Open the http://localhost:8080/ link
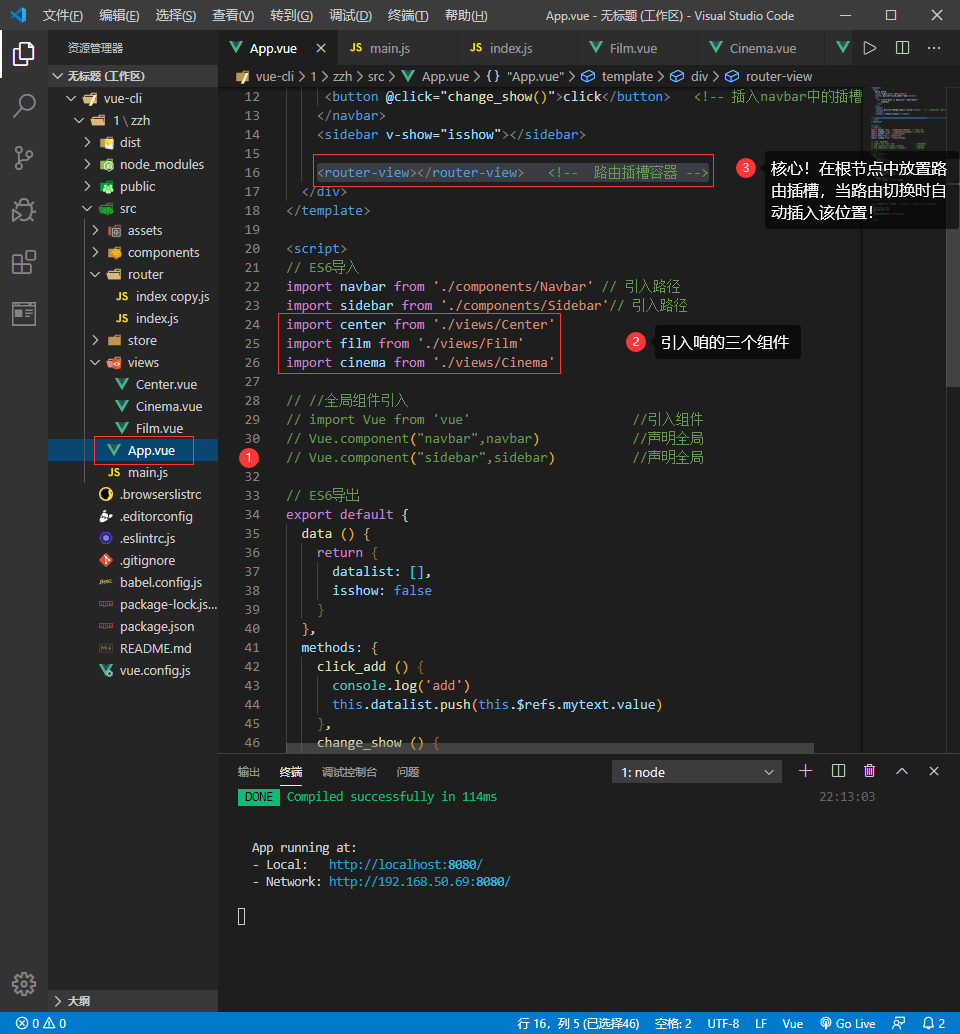Image resolution: width=960 pixels, height=1034 pixels. tap(405, 864)
